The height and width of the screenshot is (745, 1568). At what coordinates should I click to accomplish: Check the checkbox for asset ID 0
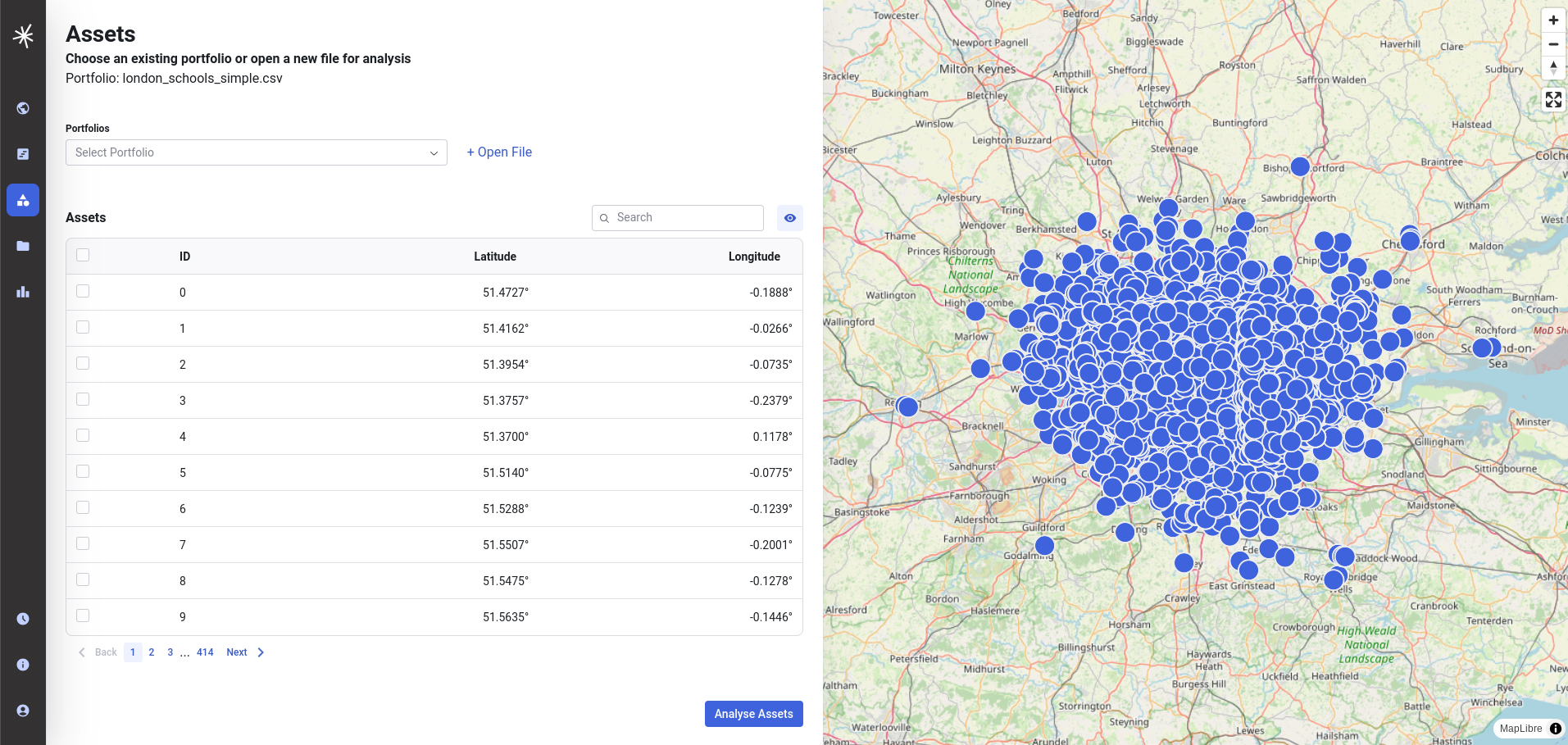click(83, 291)
